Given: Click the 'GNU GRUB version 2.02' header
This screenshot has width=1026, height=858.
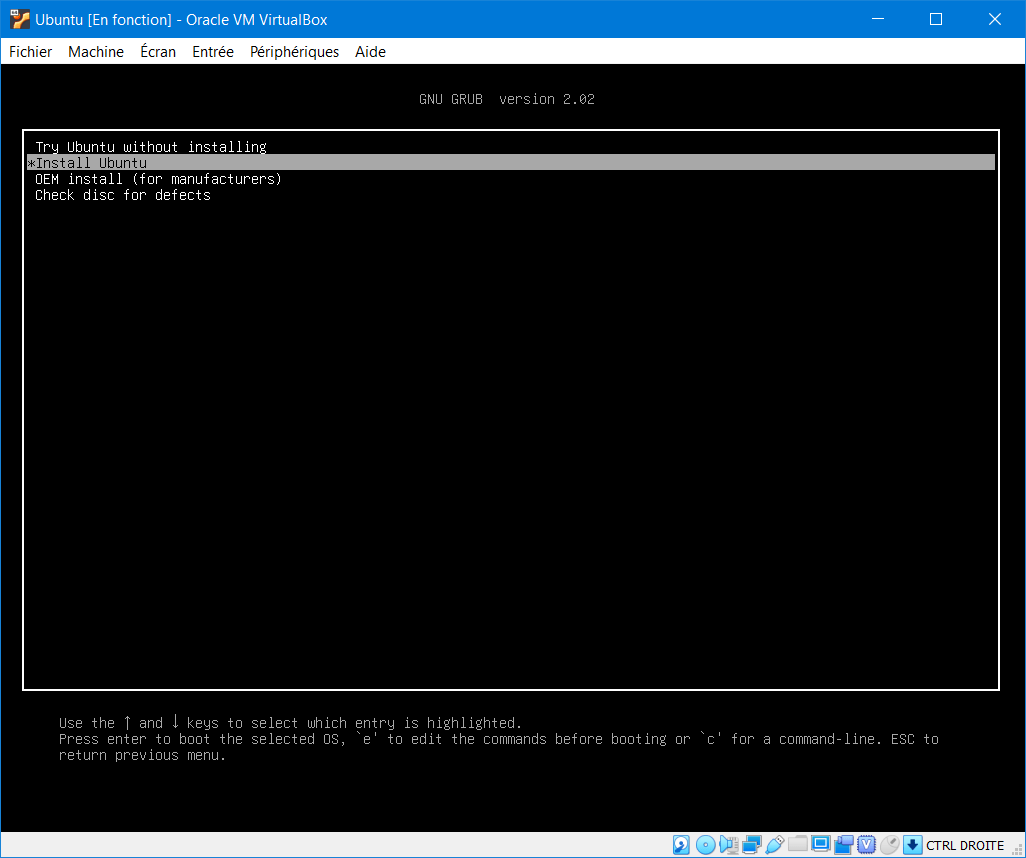Looking at the screenshot, I should tap(506, 99).
